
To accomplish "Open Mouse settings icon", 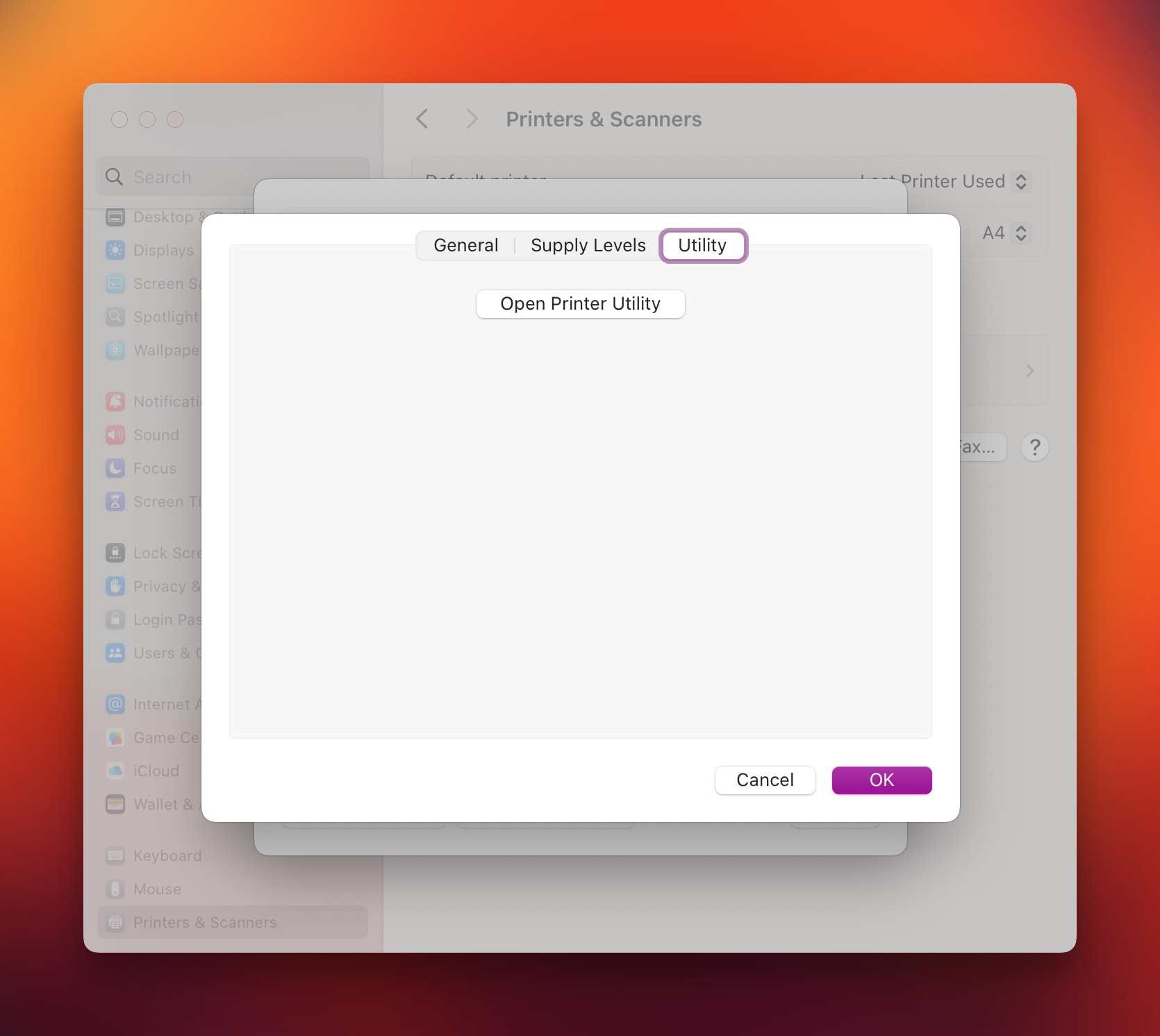I will 115,889.
